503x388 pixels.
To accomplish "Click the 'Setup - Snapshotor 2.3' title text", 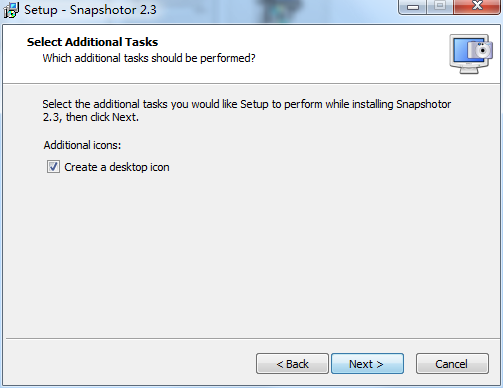I will tap(90, 10).
